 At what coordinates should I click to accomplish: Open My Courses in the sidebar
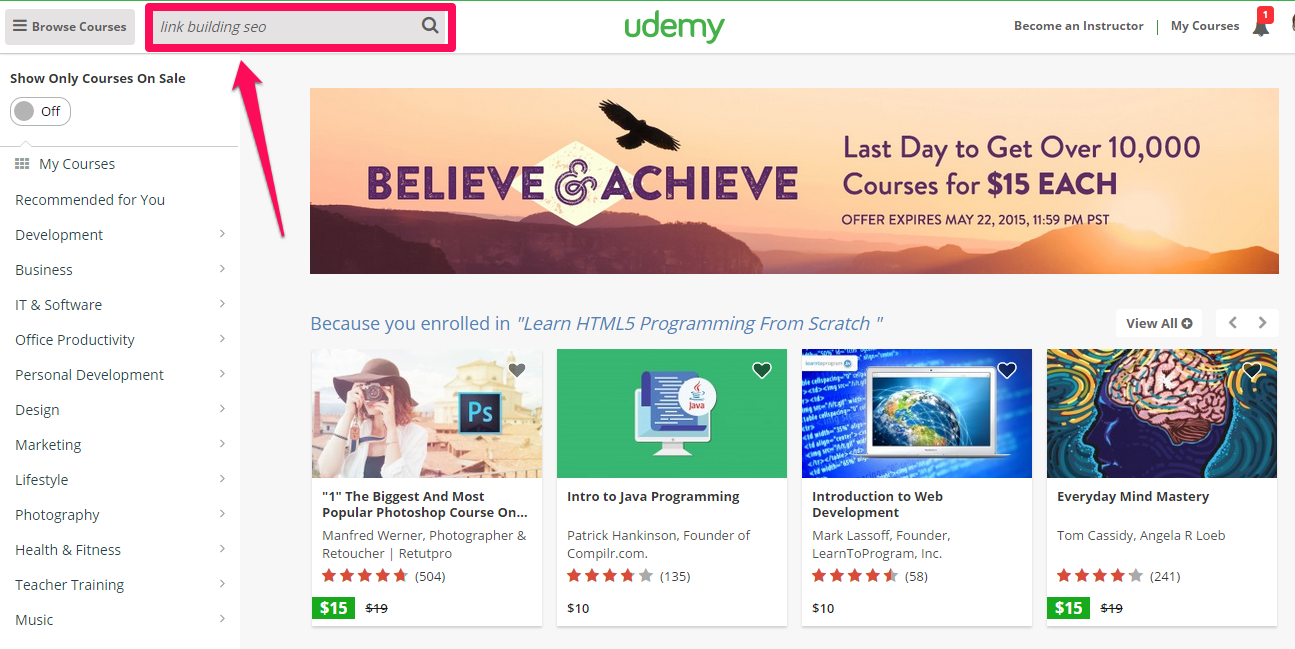(77, 164)
